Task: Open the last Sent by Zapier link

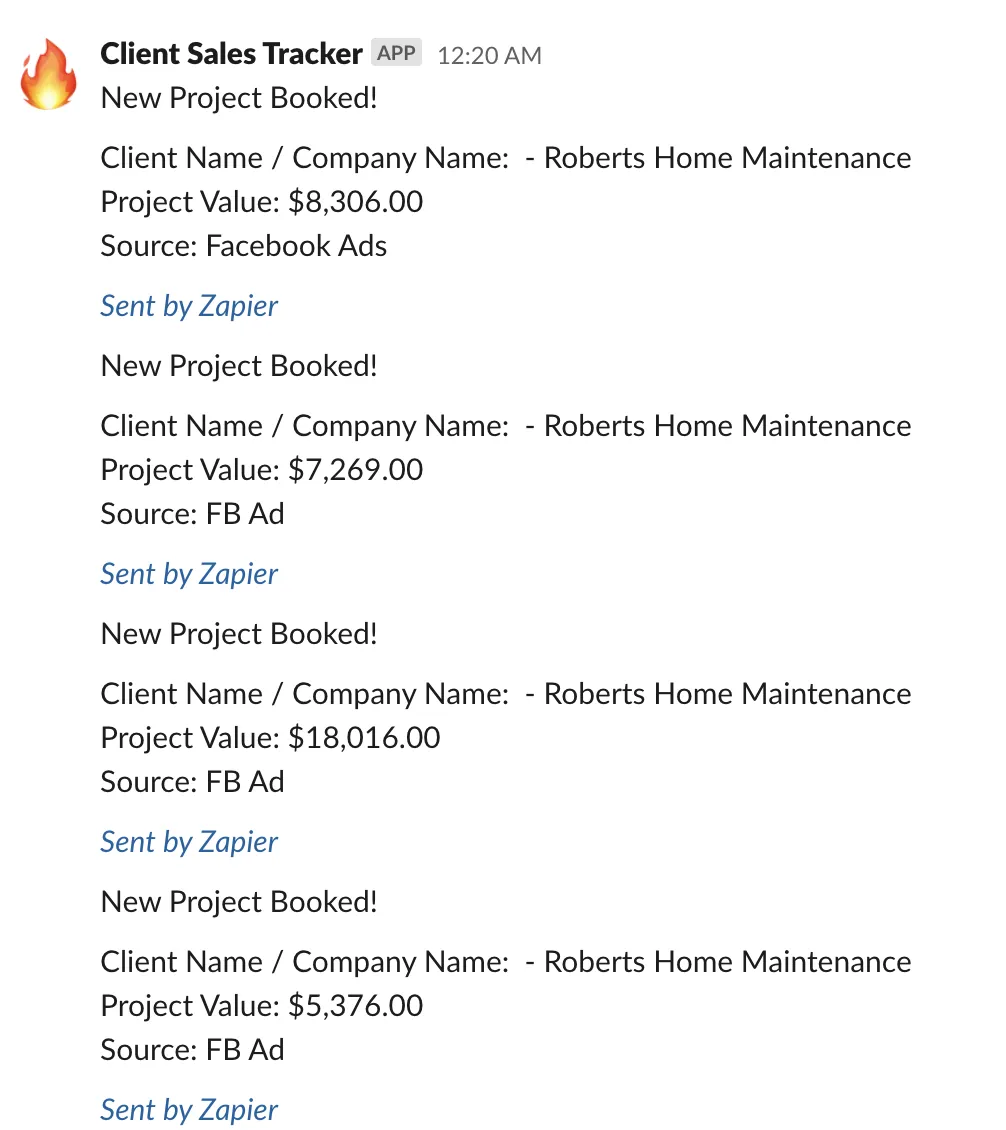Action: [x=189, y=1111]
